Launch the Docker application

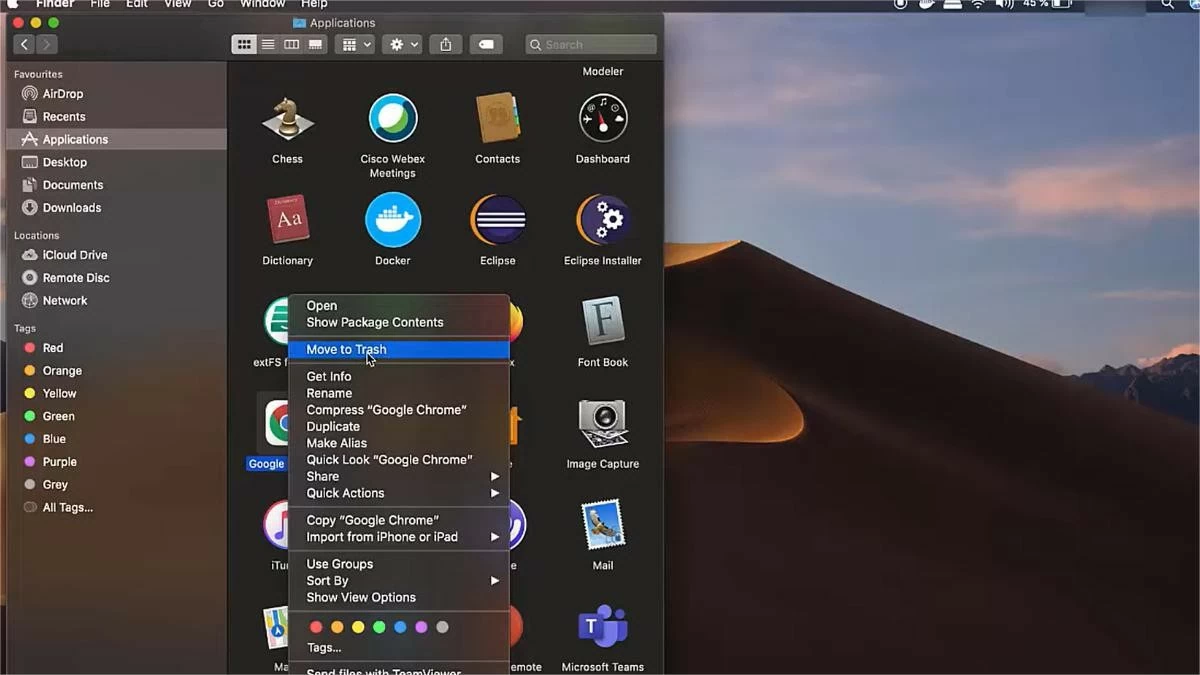[x=392, y=220]
